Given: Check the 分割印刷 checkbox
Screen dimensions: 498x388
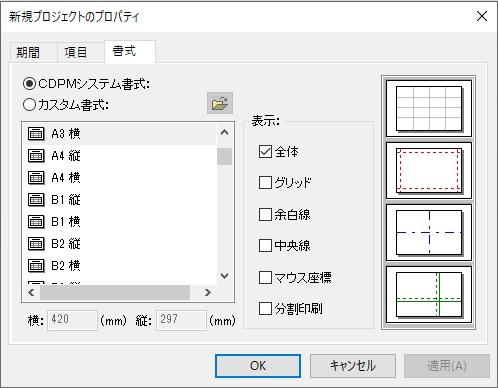Looking at the screenshot, I should click(x=265, y=308).
